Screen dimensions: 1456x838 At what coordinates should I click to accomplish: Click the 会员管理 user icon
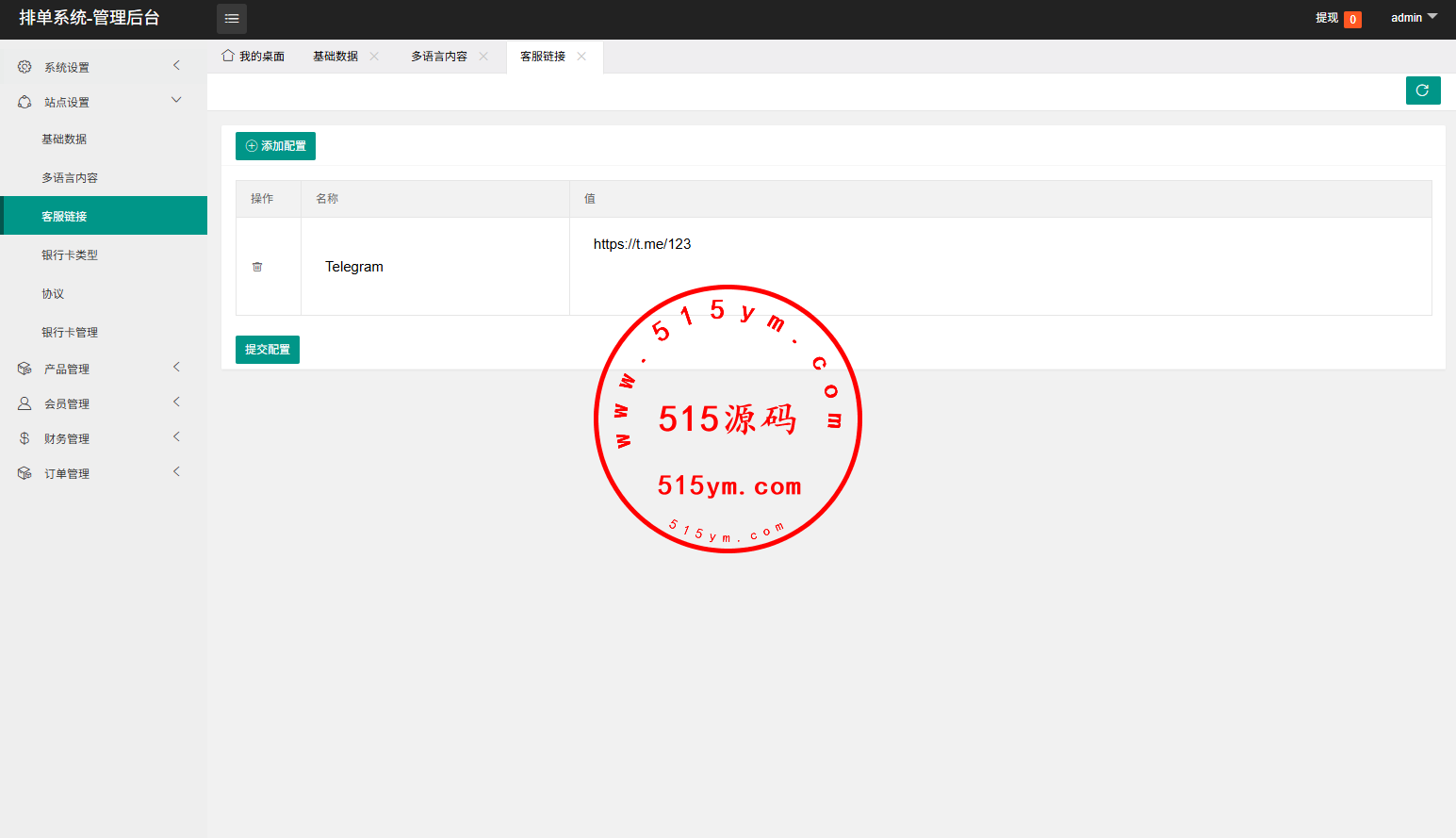pos(25,403)
